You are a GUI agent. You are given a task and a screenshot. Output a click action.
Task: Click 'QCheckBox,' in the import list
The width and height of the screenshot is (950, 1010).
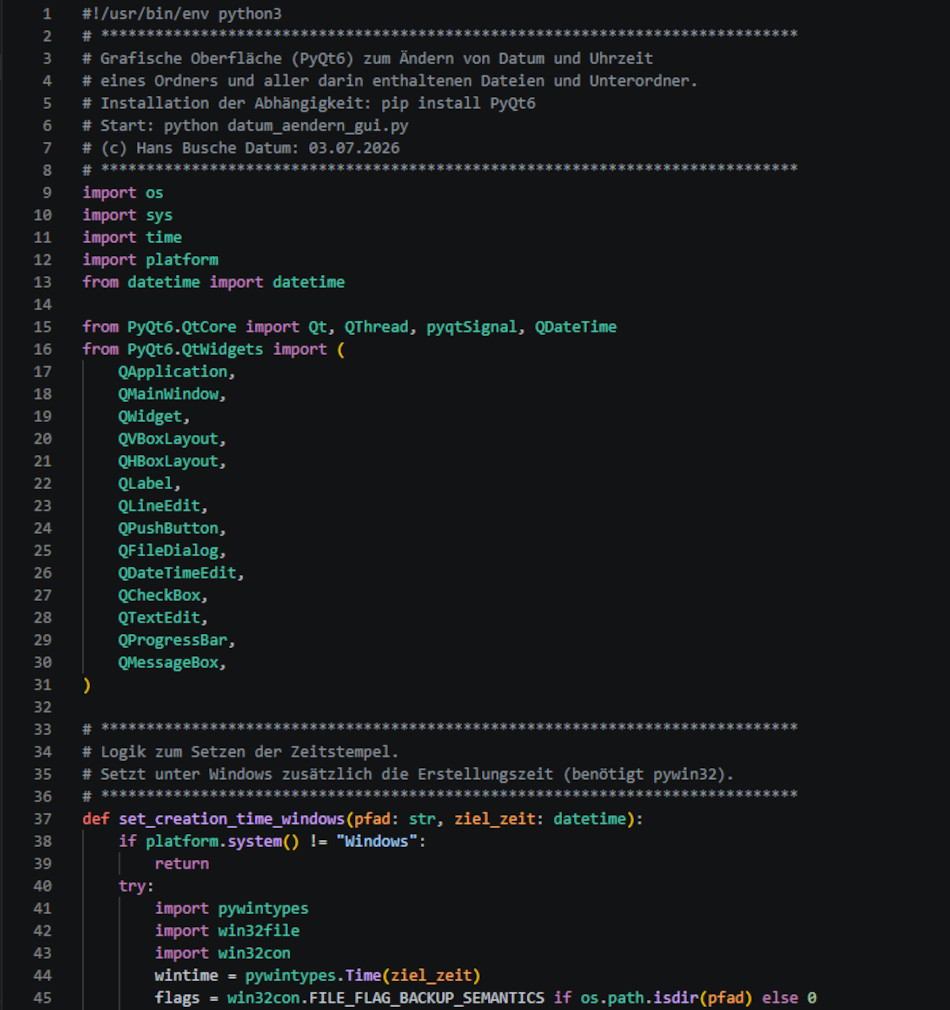tap(163, 595)
